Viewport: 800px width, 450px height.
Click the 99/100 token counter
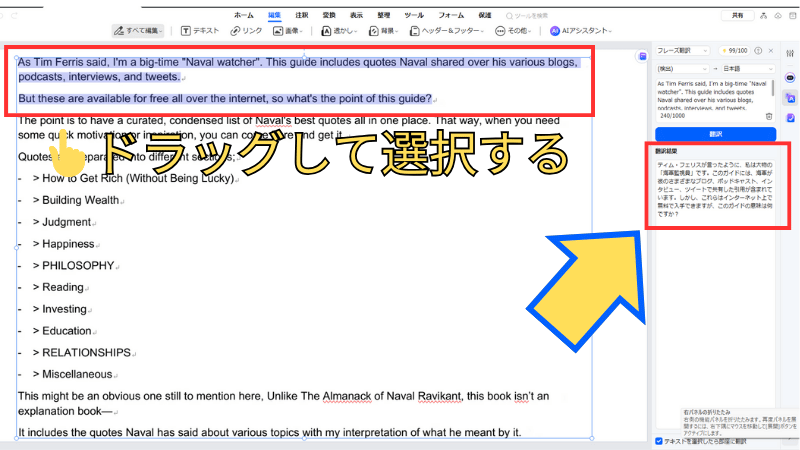pyautogui.click(x=735, y=51)
